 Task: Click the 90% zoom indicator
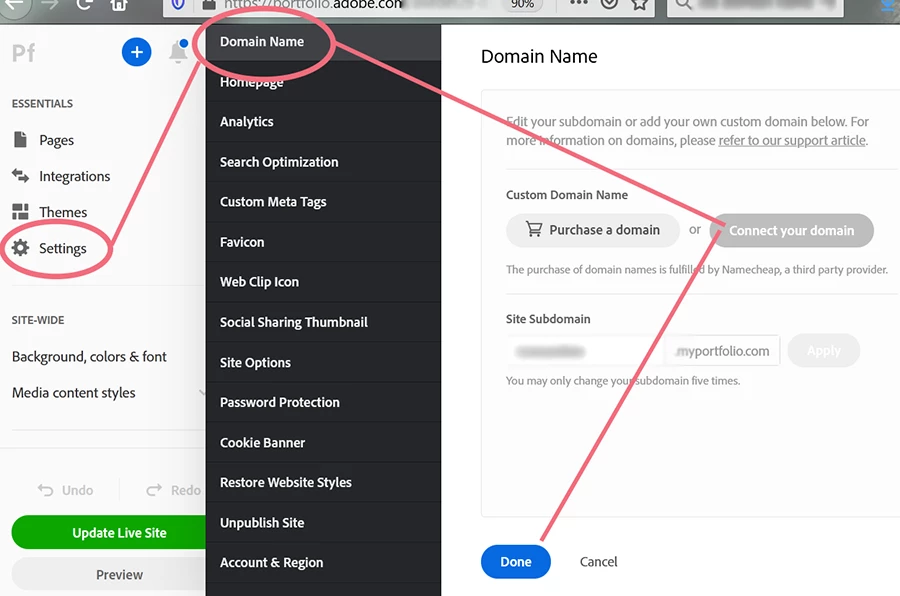(x=522, y=5)
